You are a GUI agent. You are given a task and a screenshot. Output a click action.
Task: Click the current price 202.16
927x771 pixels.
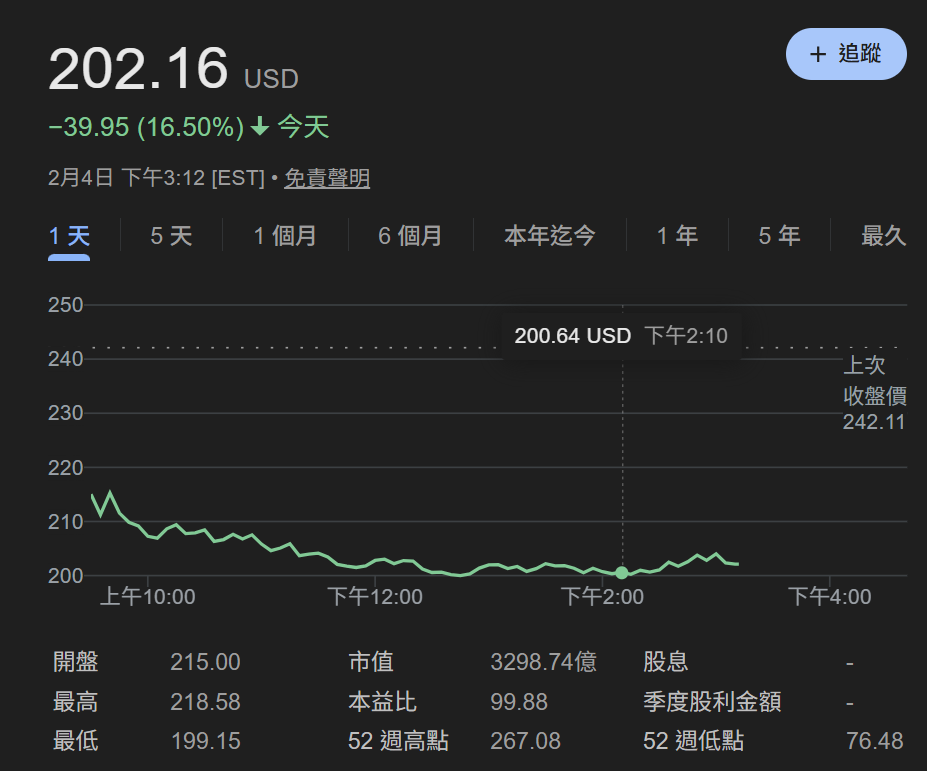138,69
